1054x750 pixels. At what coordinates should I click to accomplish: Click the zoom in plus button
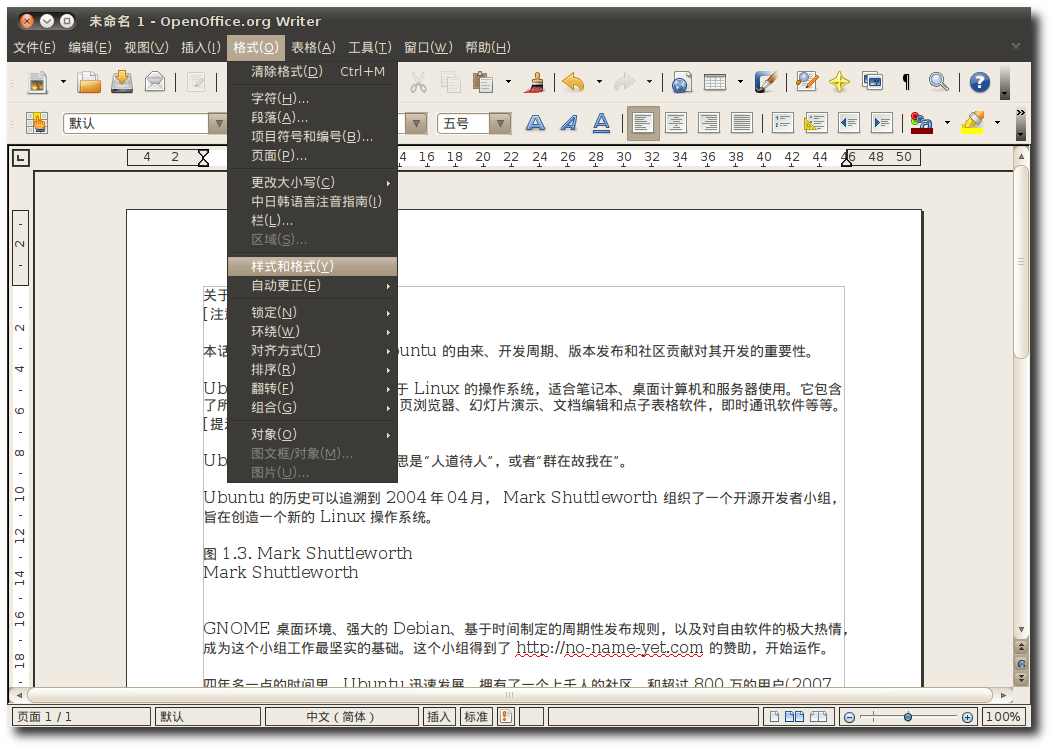[x=967, y=718]
